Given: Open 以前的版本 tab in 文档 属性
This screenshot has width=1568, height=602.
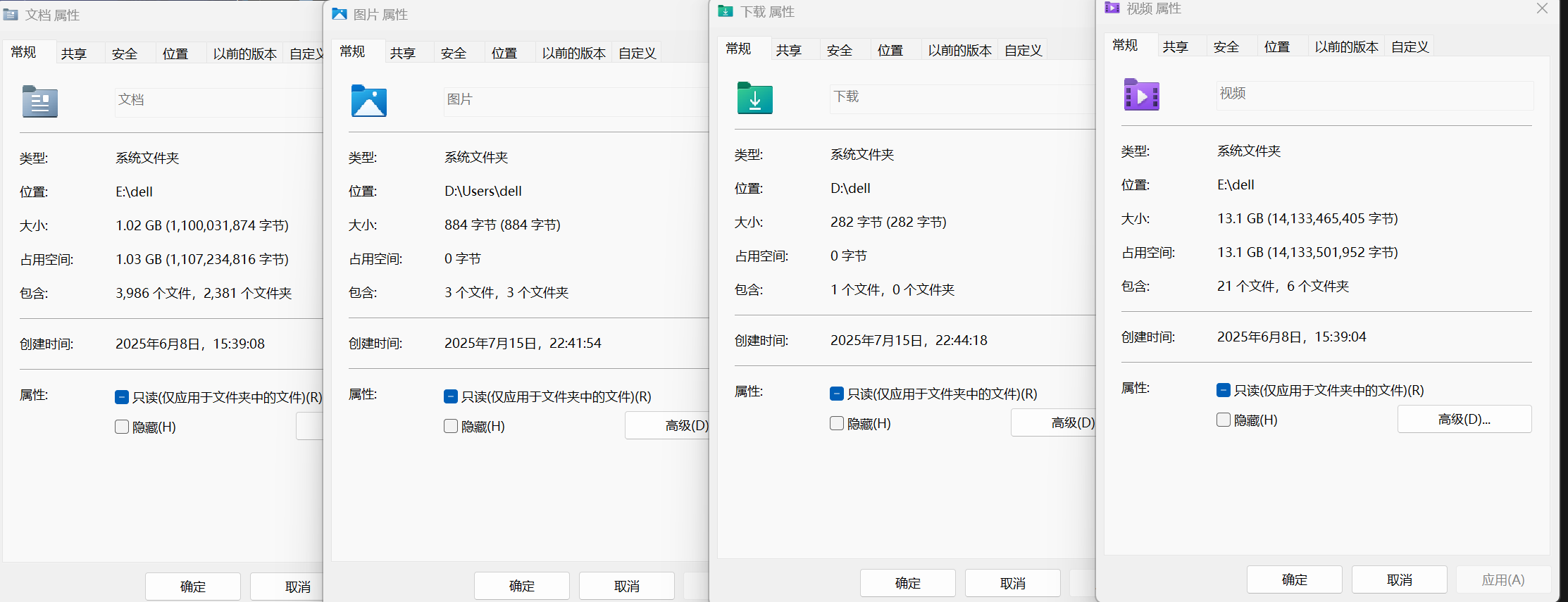Looking at the screenshot, I should tap(245, 54).
